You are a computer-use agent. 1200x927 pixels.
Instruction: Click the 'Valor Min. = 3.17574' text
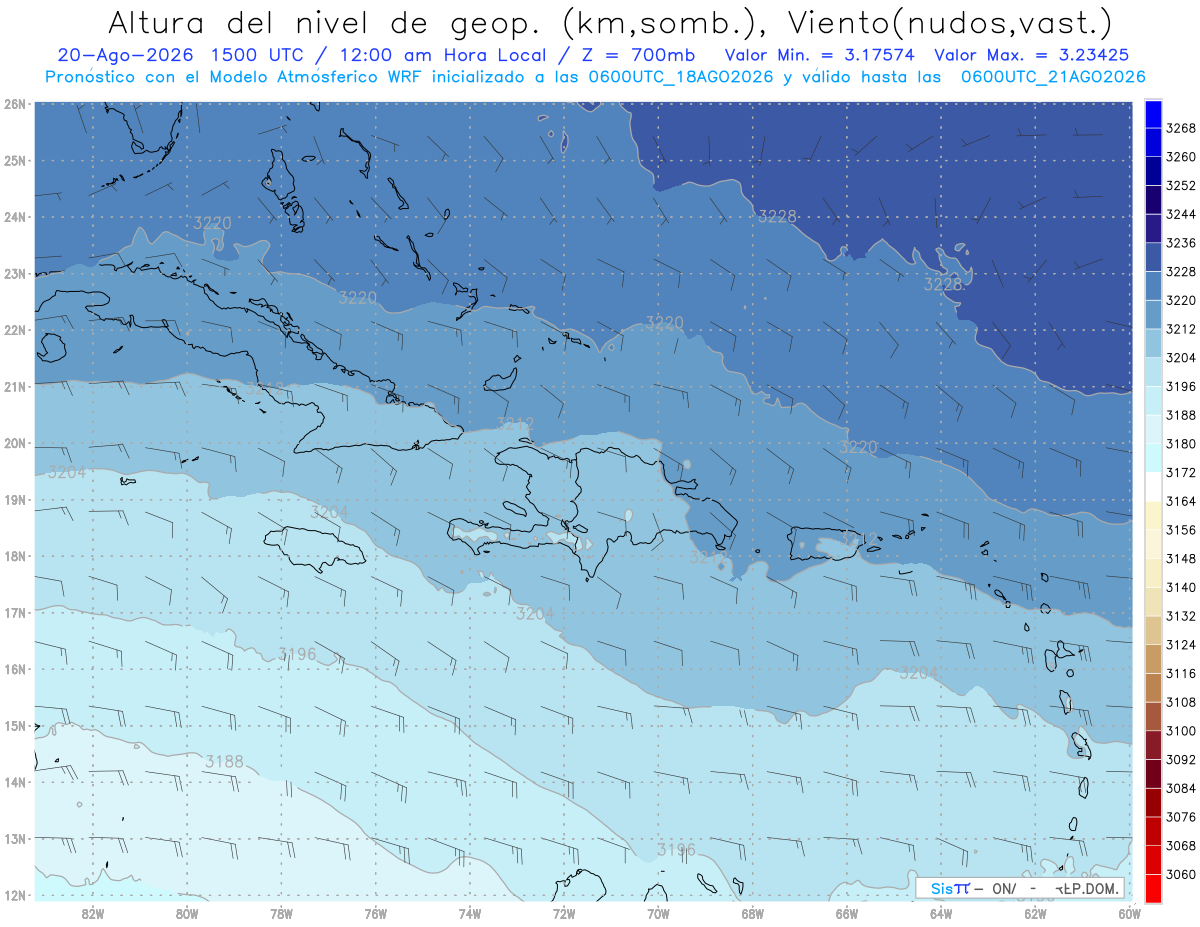click(x=820, y=55)
